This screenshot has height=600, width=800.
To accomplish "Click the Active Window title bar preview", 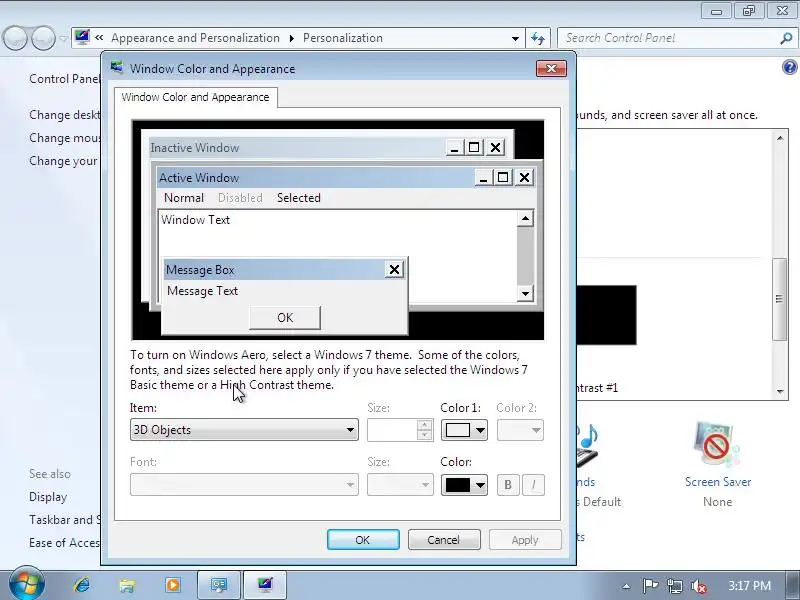I will 315,178.
